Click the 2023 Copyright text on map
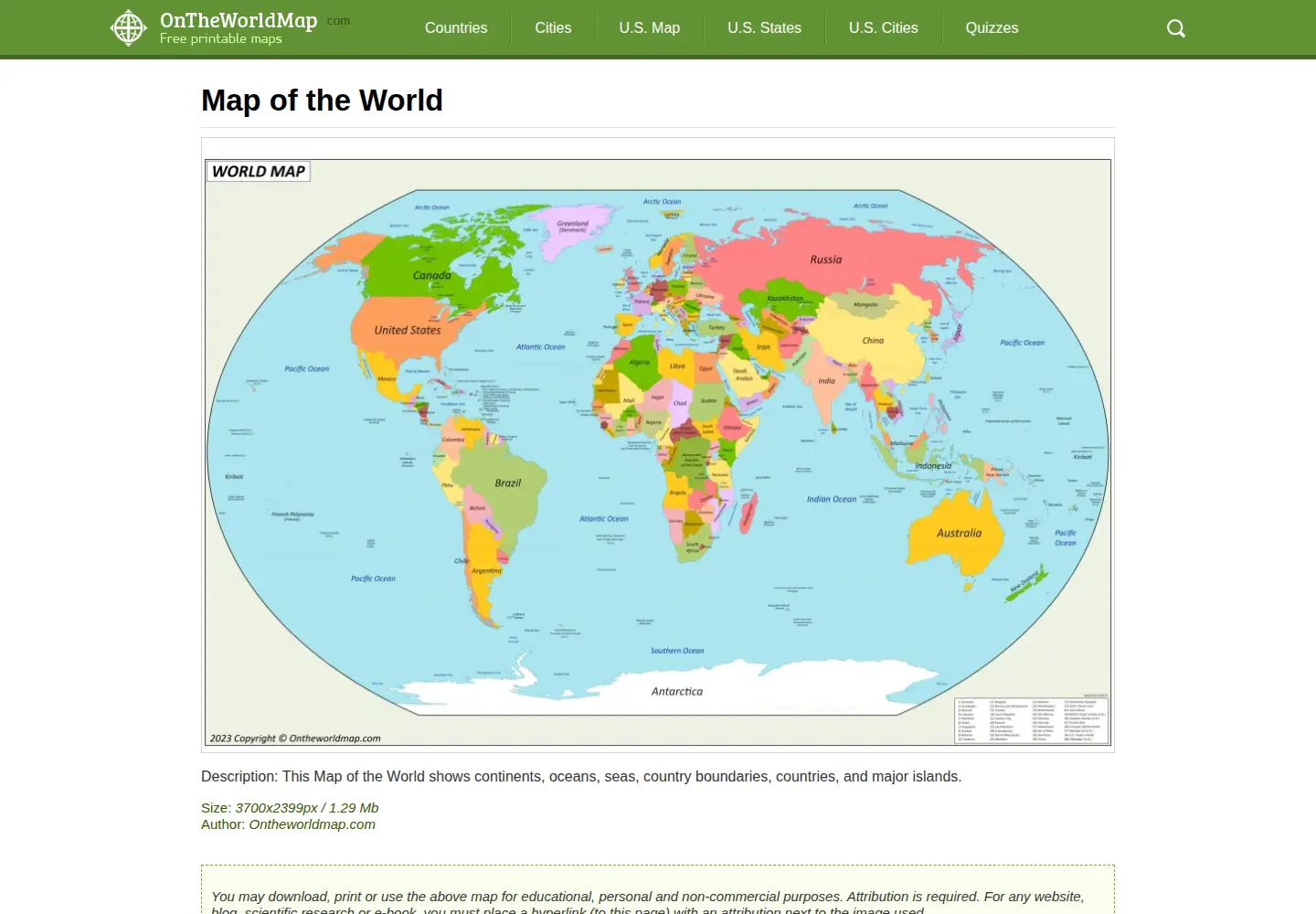Viewport: 1316px width, 914px height. tap(295, 739)
